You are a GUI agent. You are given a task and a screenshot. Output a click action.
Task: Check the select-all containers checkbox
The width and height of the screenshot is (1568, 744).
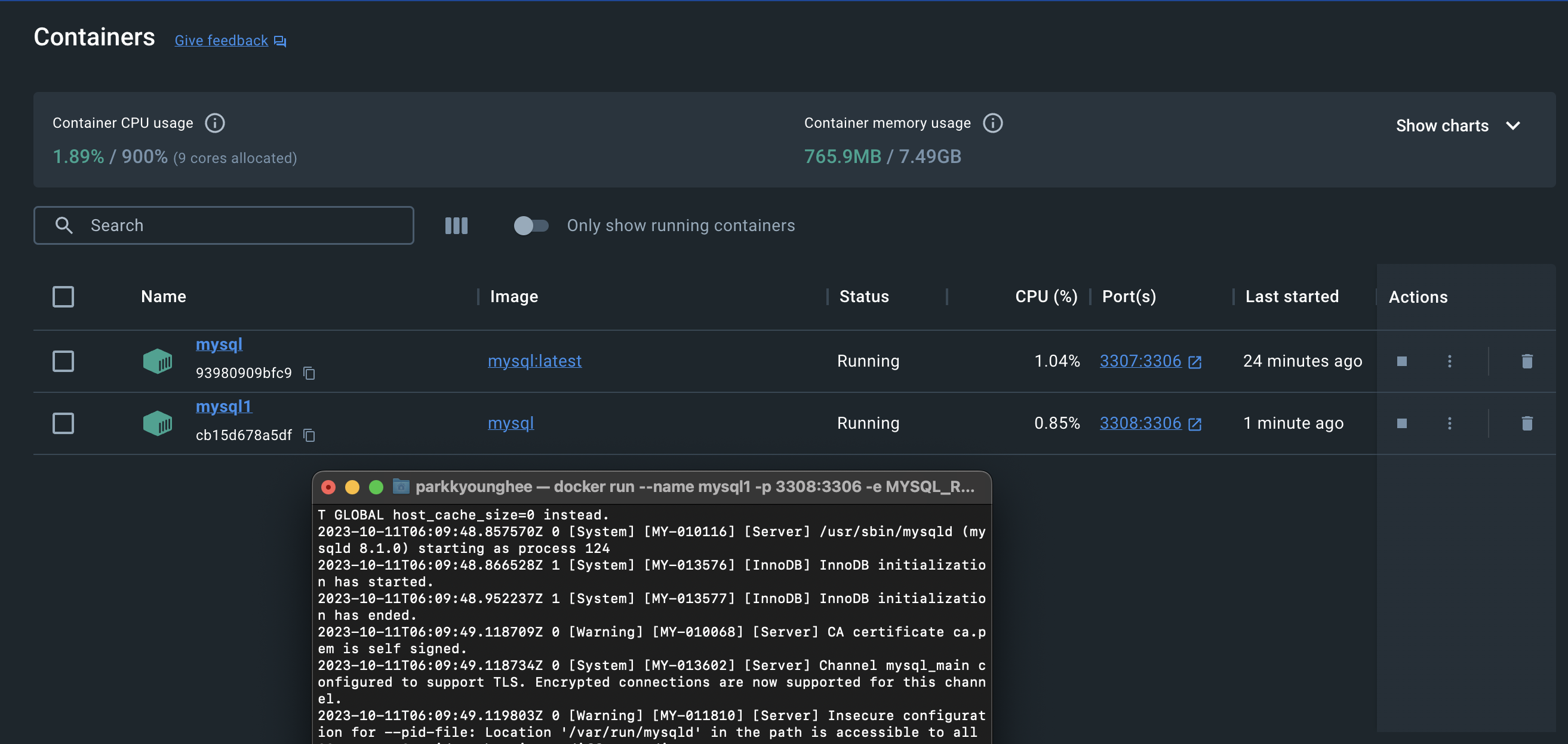[63, 297]
